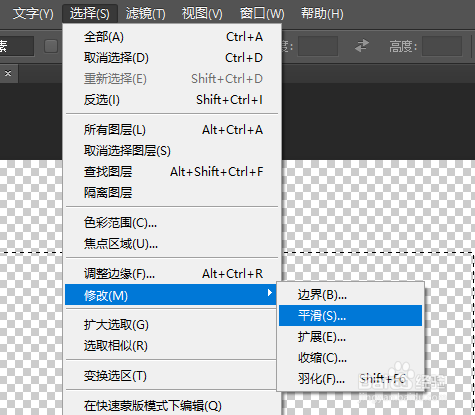The image size is (475, 415).
Task: Choose 隔离图层 menu entry
Action: [173, 192]
